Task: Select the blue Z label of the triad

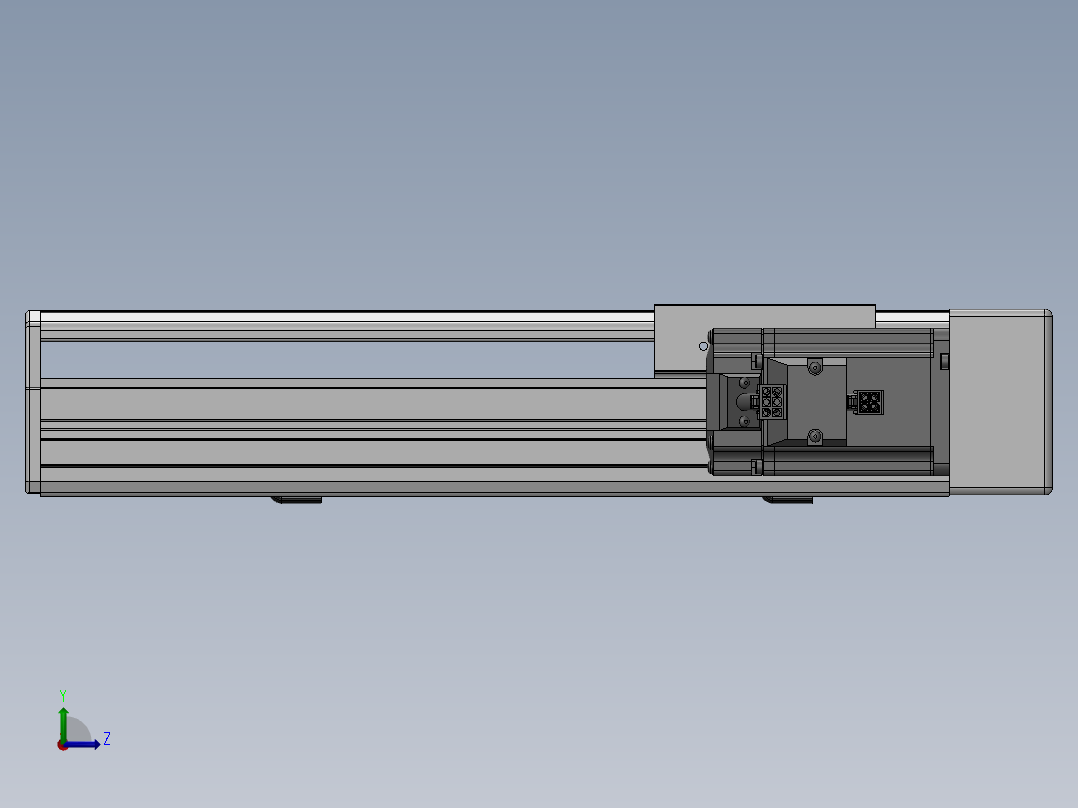Action: tap(106, 739)
